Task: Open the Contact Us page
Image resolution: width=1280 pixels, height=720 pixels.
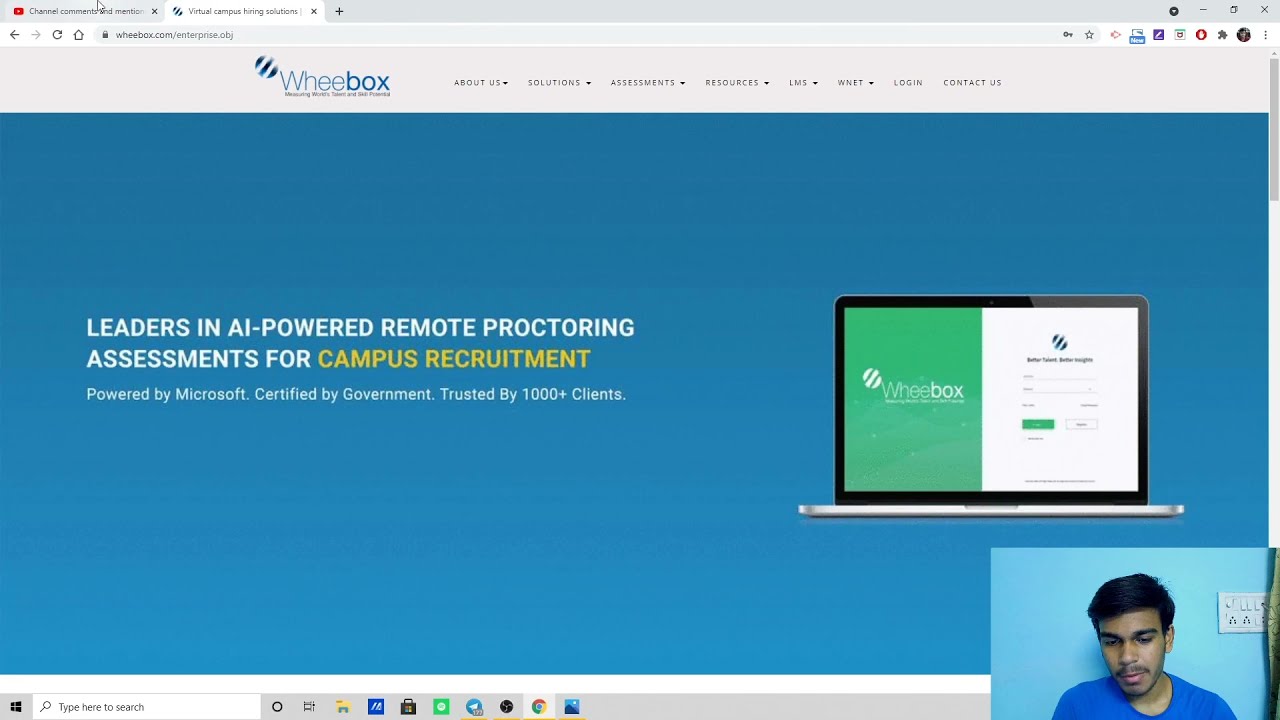Action: click(972, 83)
